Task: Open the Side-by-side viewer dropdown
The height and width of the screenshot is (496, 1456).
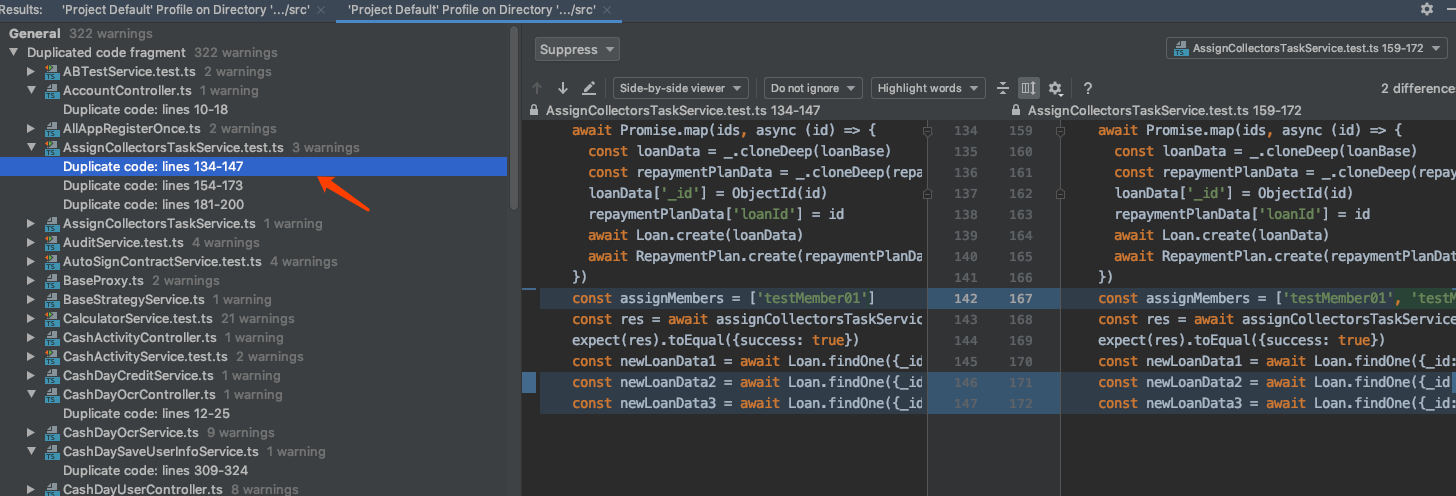Action: pos(680,88)
